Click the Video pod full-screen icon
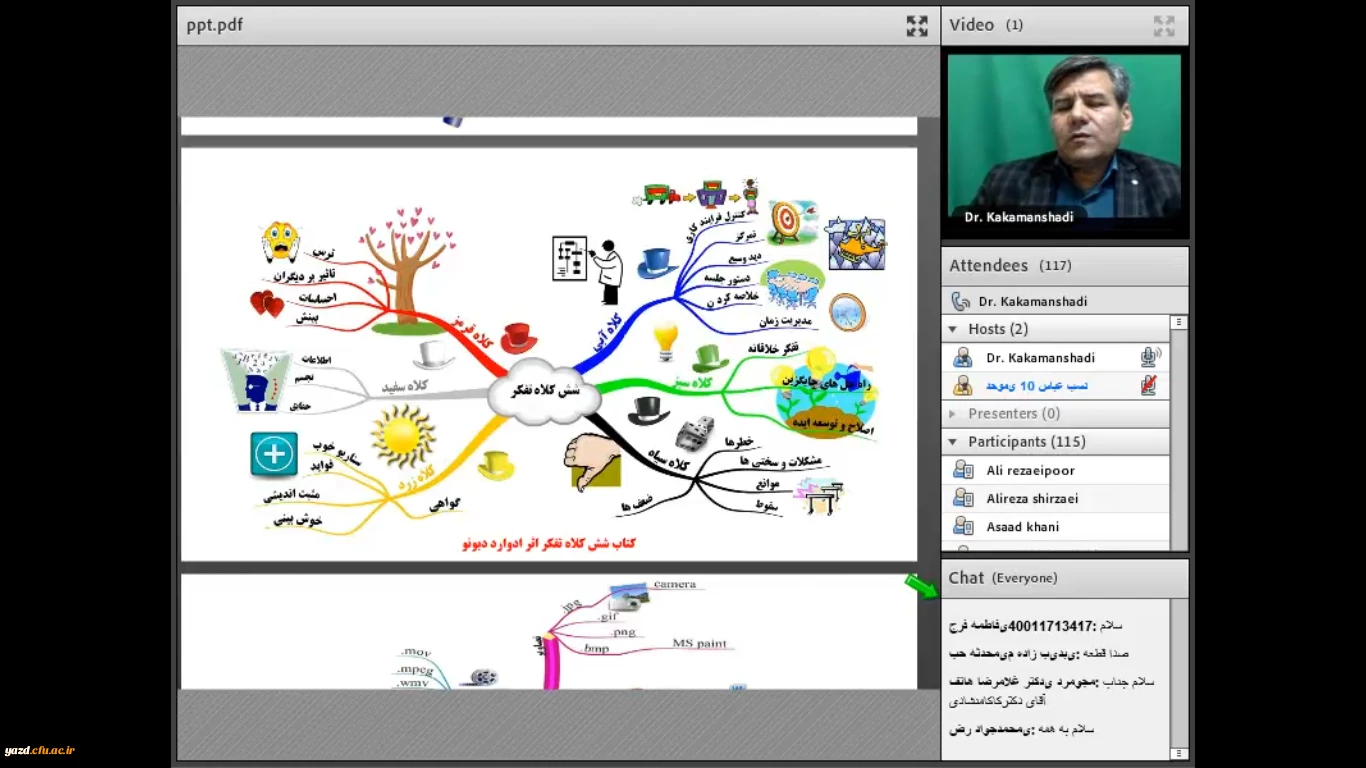Screen dimensions: 1366x768 point(1163,26)
